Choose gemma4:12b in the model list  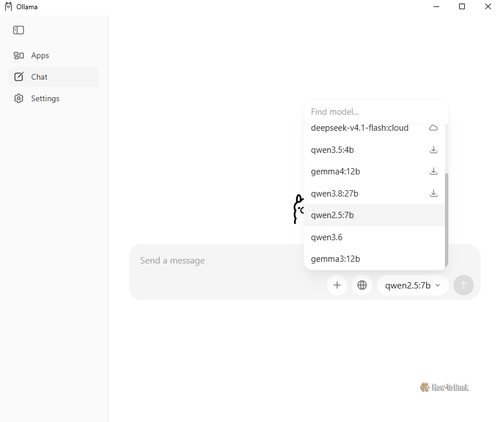coord(375,171)
